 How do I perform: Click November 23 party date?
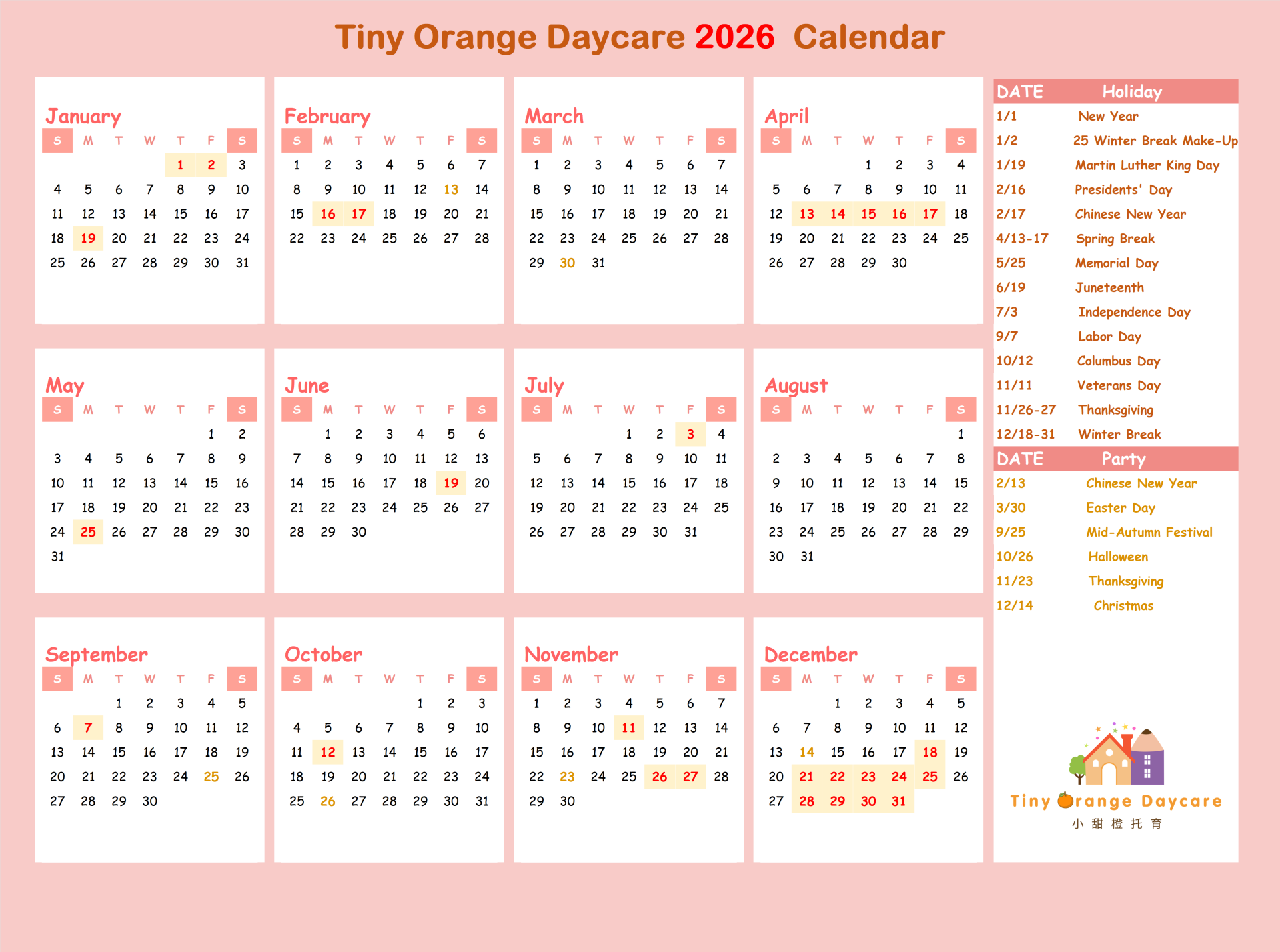(567, 777)
